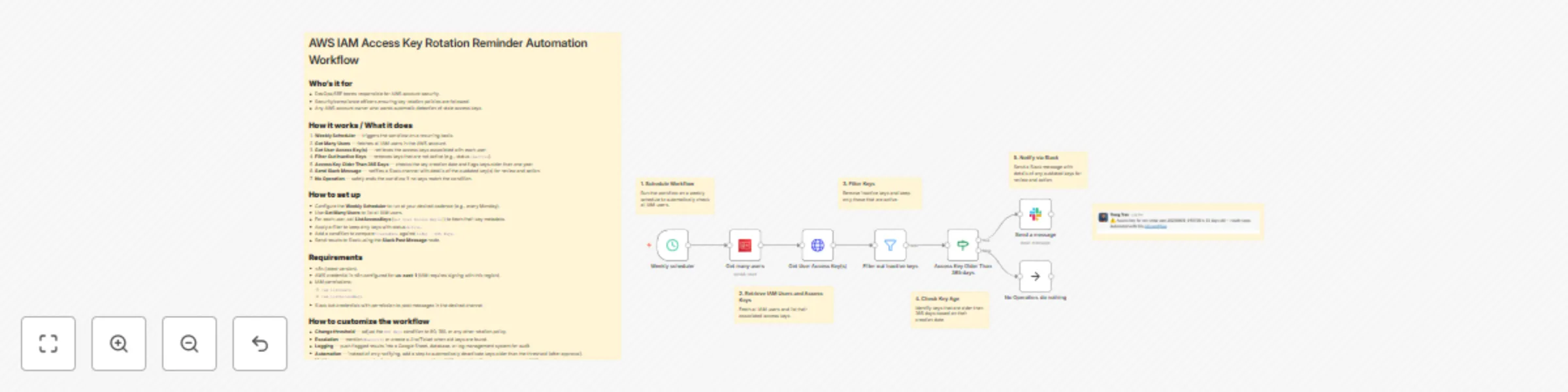Click the link in Slack message preview
The height and width of the screenshot is (392, 1568).
(1156, 226)
